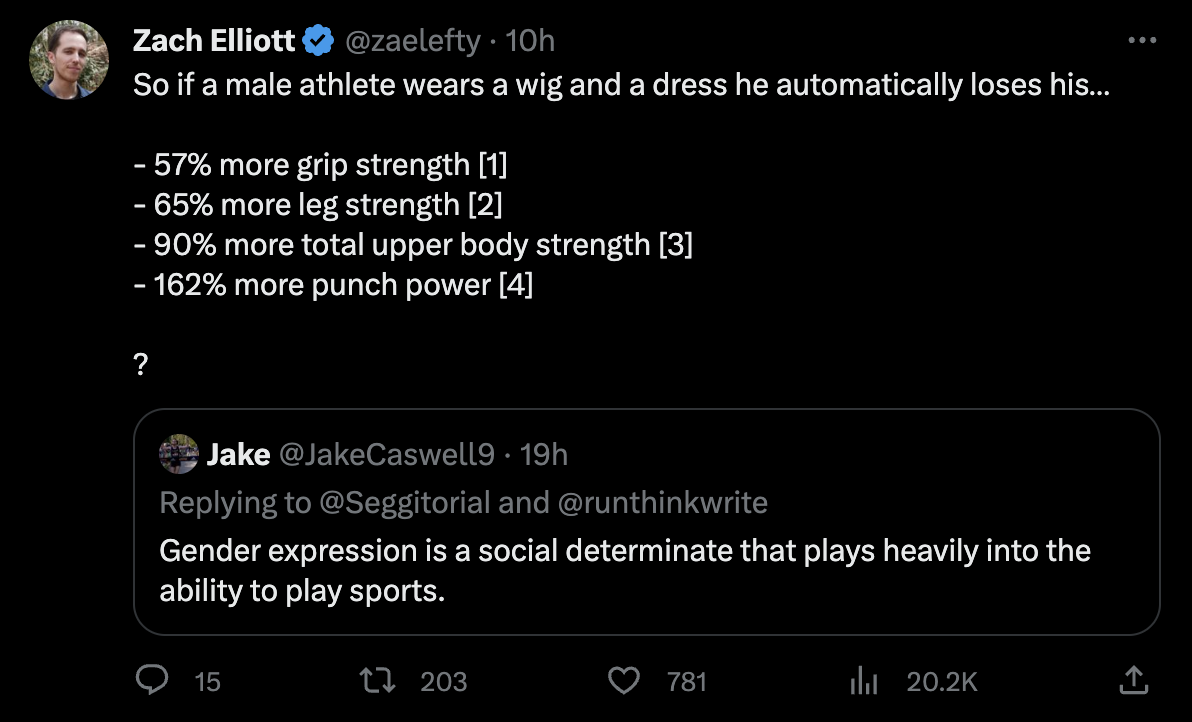Click the blue verified badge
Image resolution: width=1192 pixels, height=722 pixels.
coord(319,41)
